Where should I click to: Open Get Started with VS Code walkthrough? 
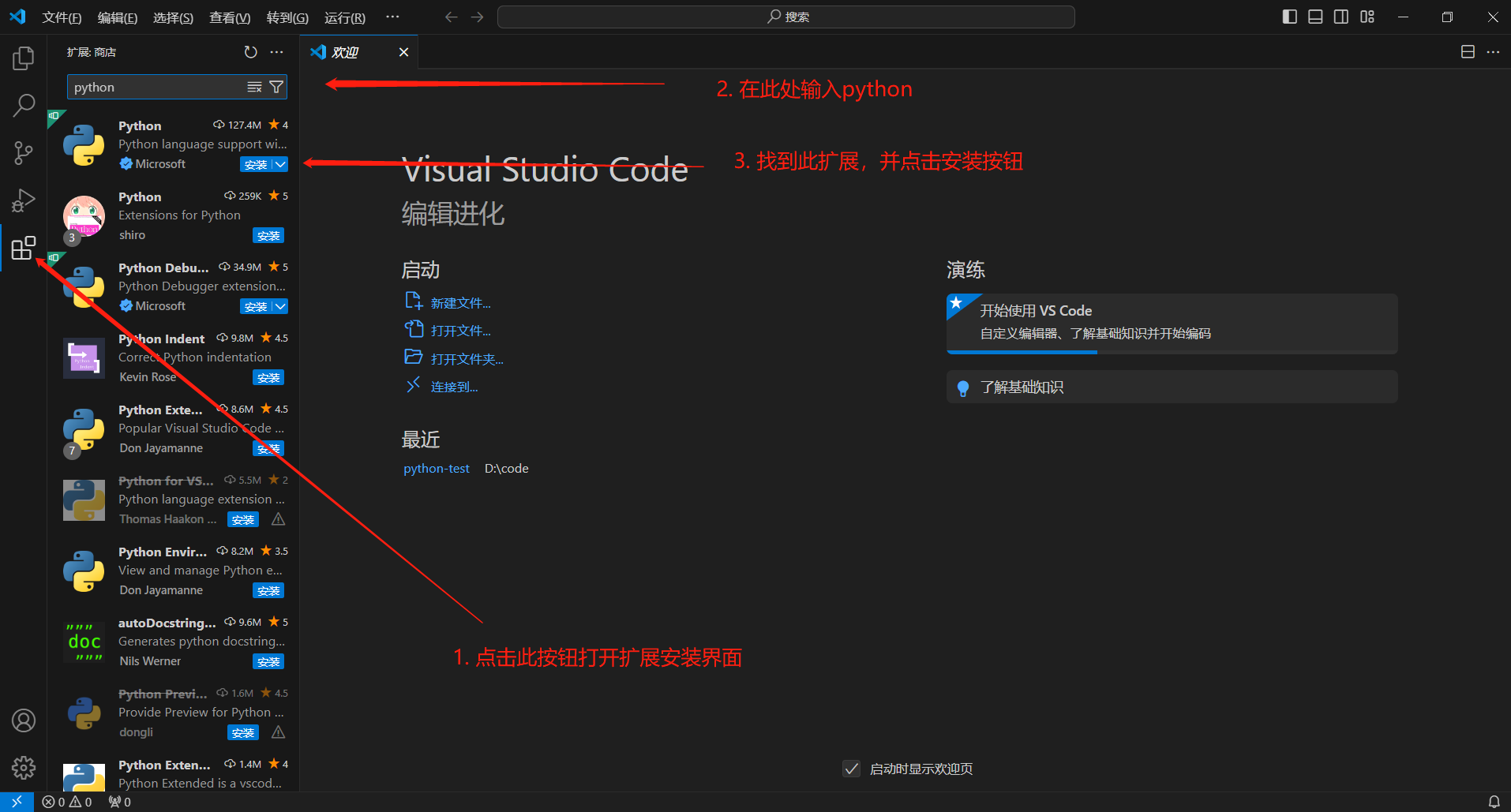pyautogui.click(x=1172, y=324)
